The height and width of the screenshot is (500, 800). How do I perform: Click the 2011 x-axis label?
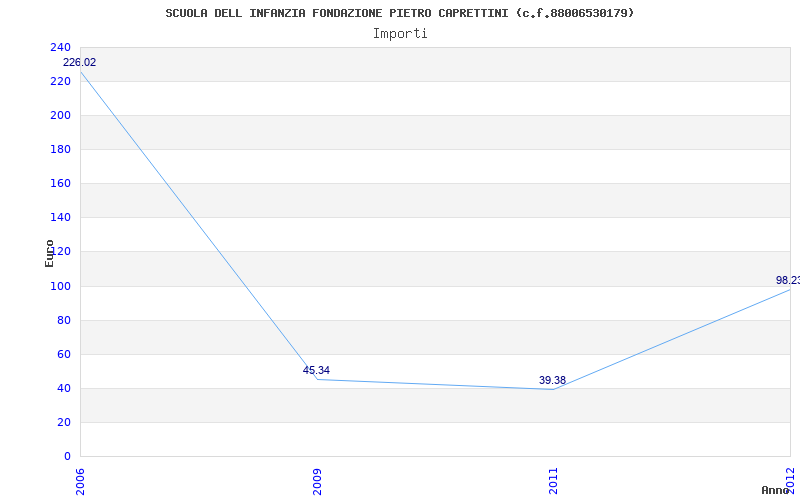coord(553,482)
